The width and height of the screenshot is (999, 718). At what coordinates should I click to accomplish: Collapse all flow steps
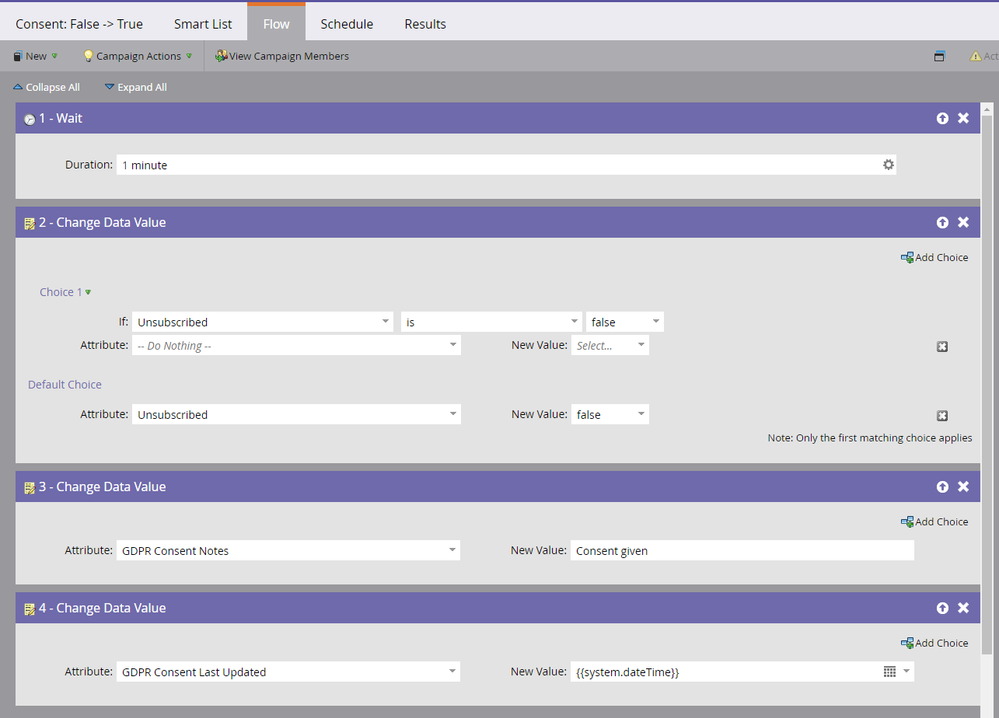click(46, 88)
